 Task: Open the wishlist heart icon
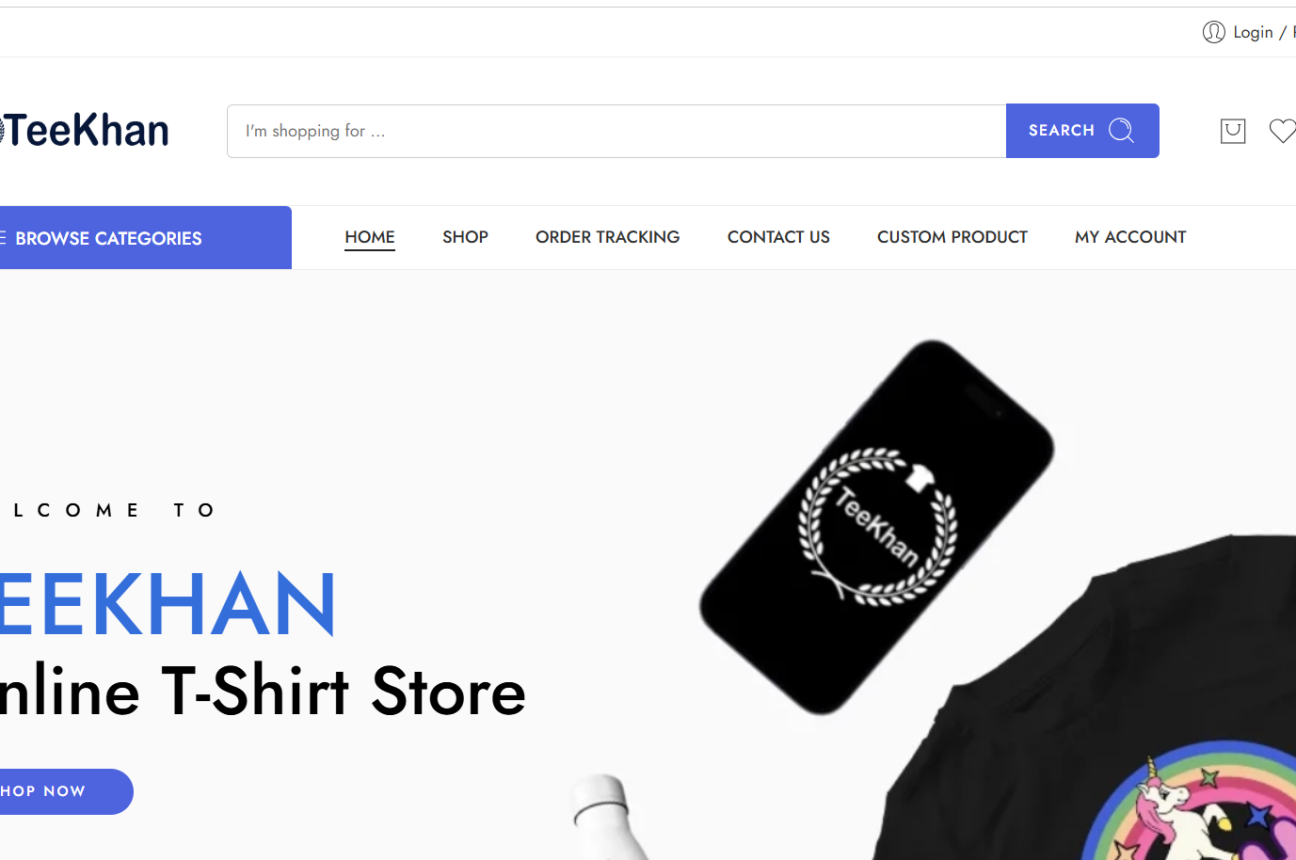tap(1282, 131)
